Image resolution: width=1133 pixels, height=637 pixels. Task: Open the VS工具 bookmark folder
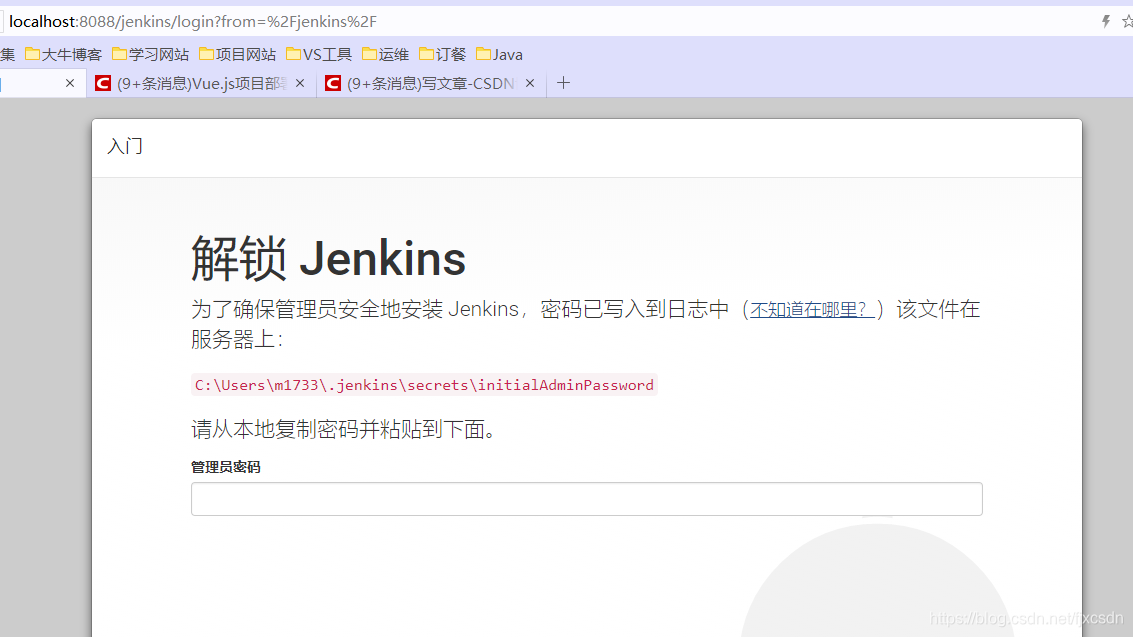(319, 54)
